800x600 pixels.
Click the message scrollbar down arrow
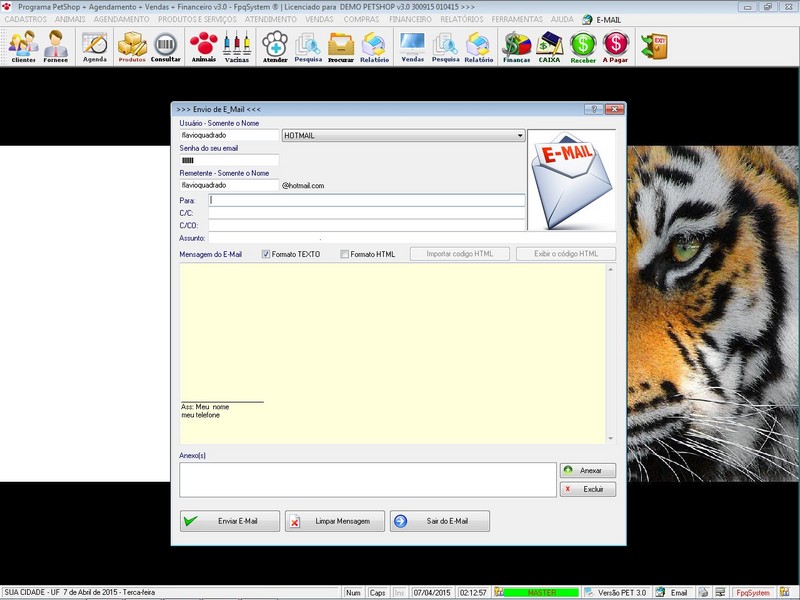[x=611, y=438]
